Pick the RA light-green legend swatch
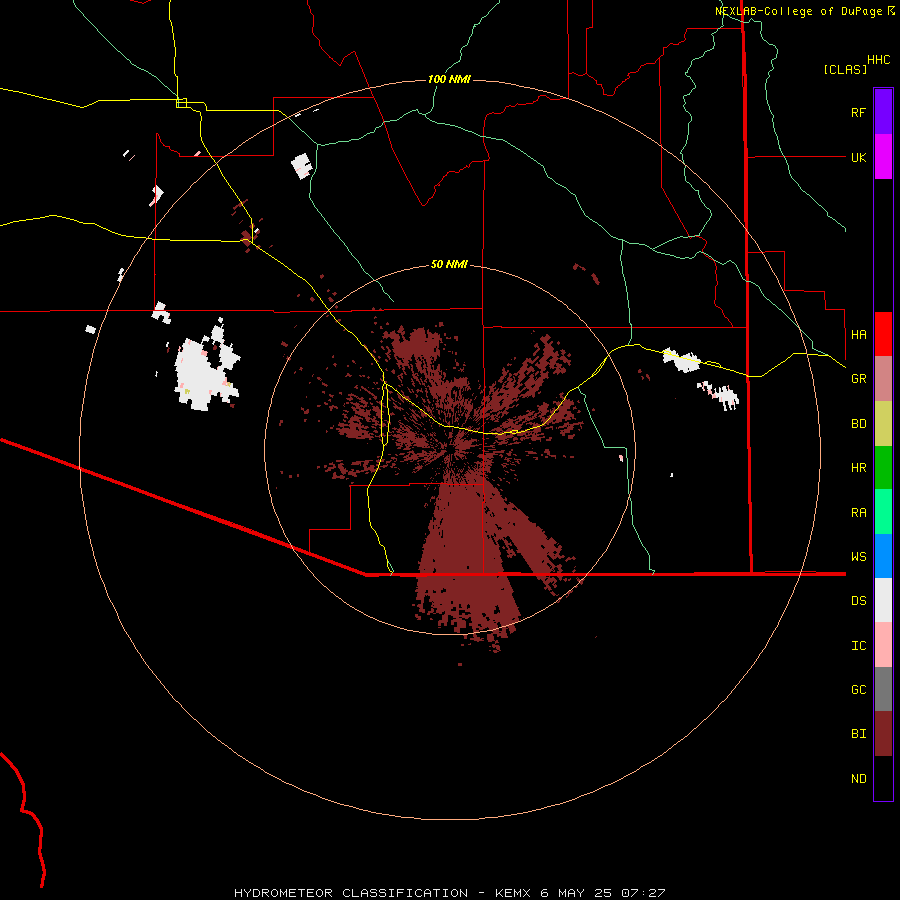900x900 pixels. [x=883, y=512]
